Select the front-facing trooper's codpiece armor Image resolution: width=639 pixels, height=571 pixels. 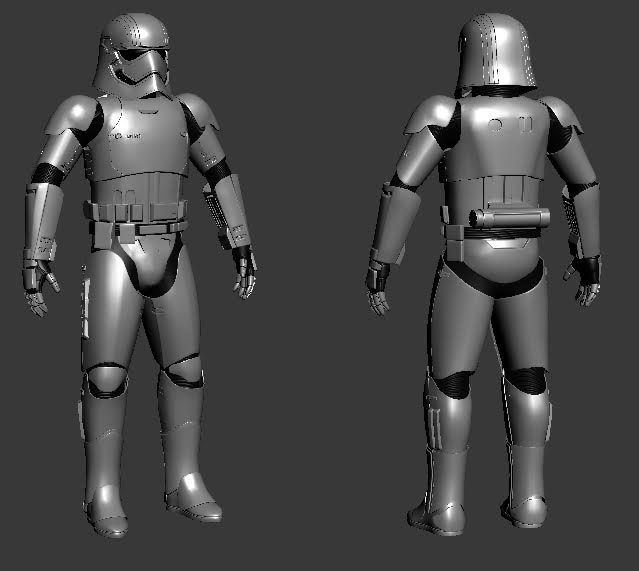pos(150,261)
